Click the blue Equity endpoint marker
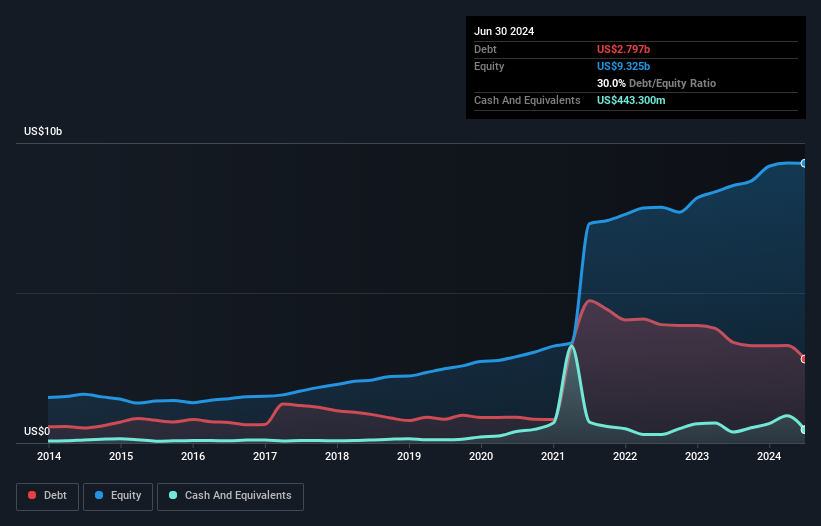The height and width of the screenshot is (526, 821). click(x=804, y=164)
